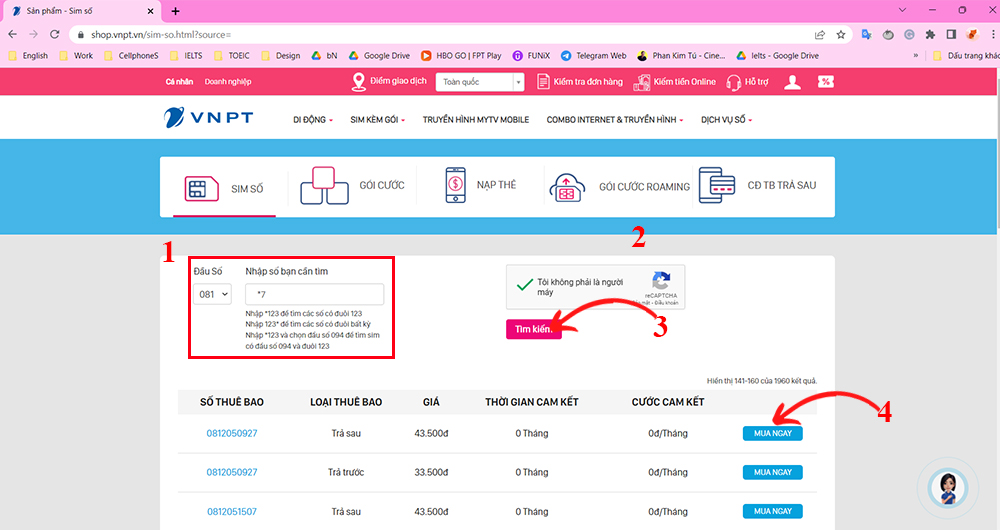Open the Extensions puzzle menu

coord(930,34)
